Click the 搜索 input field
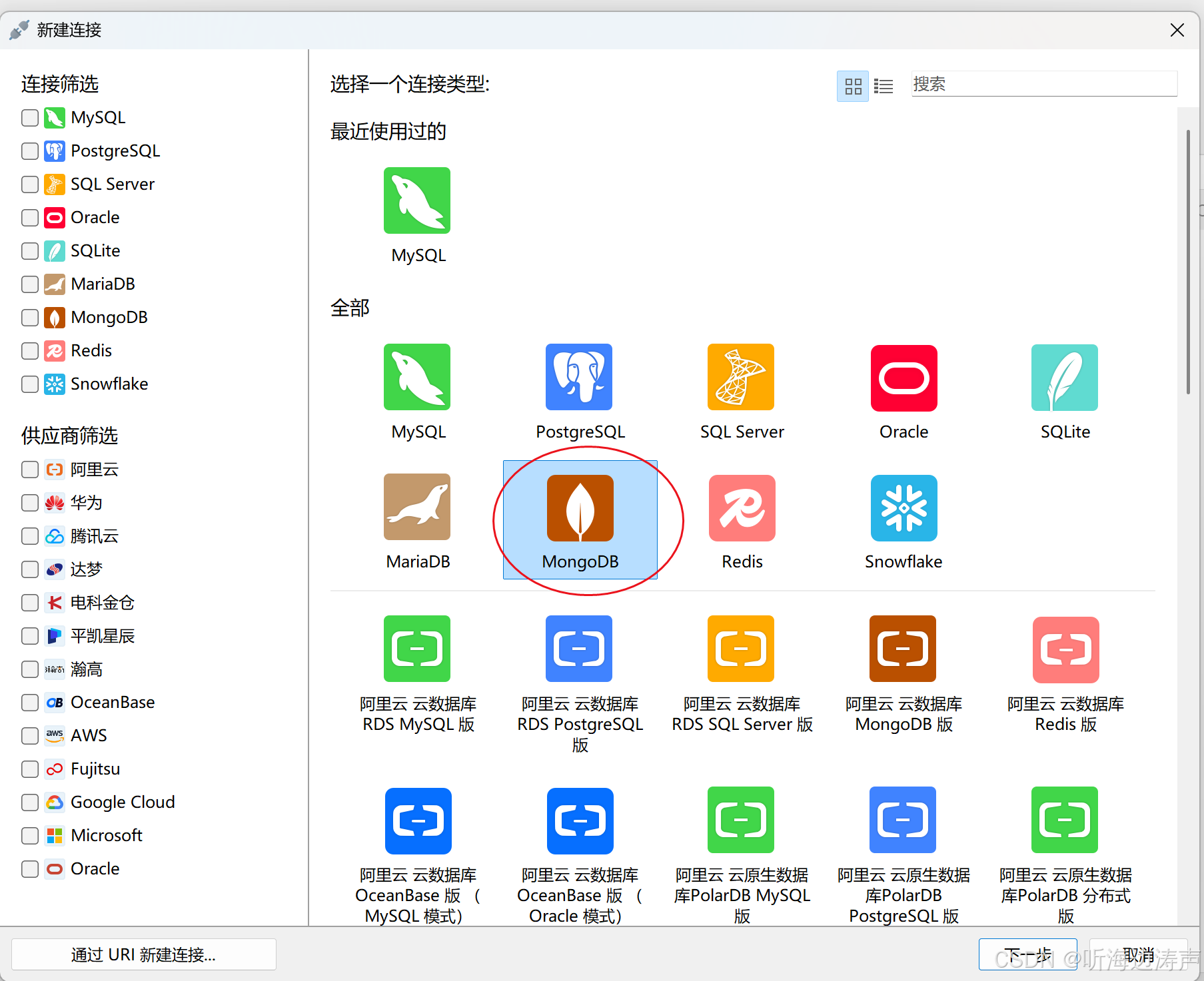 click(1043, 84)
